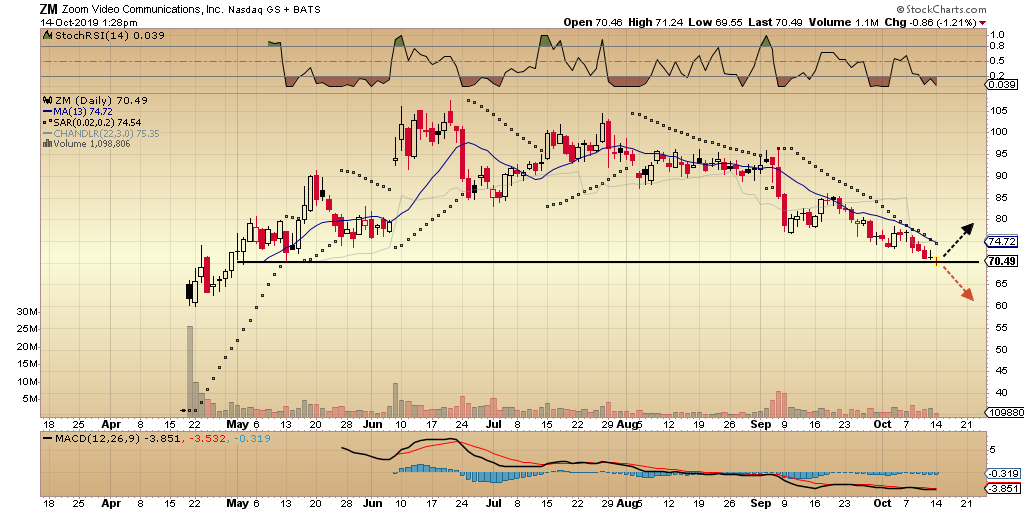Click the 109880 volume value tag
Viewport: 1024px width, 512px height.
click(1005, 413)
